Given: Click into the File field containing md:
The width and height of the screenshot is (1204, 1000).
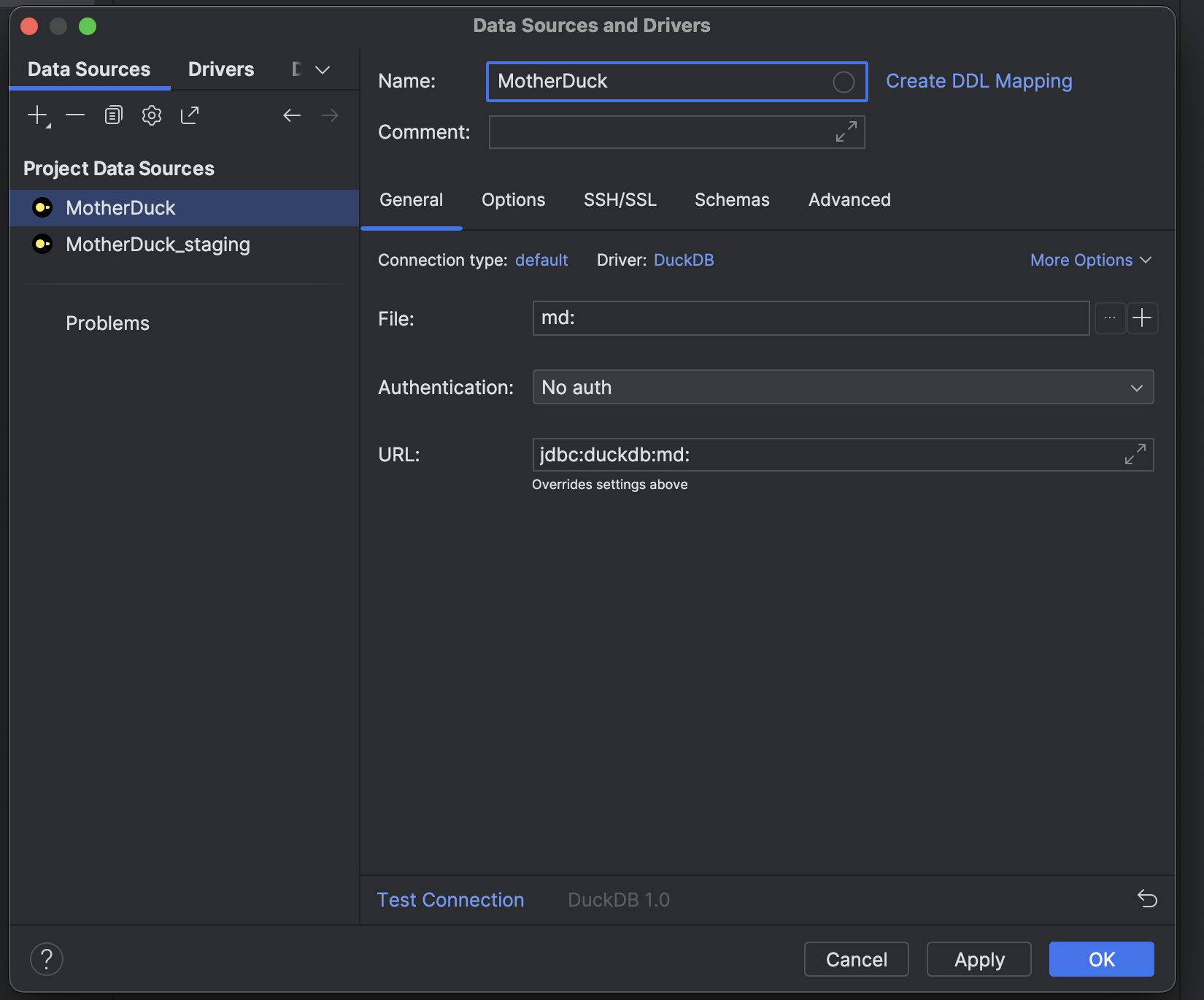Looking at the screenshot, I should pyautogui.click(x=811, y=318).
